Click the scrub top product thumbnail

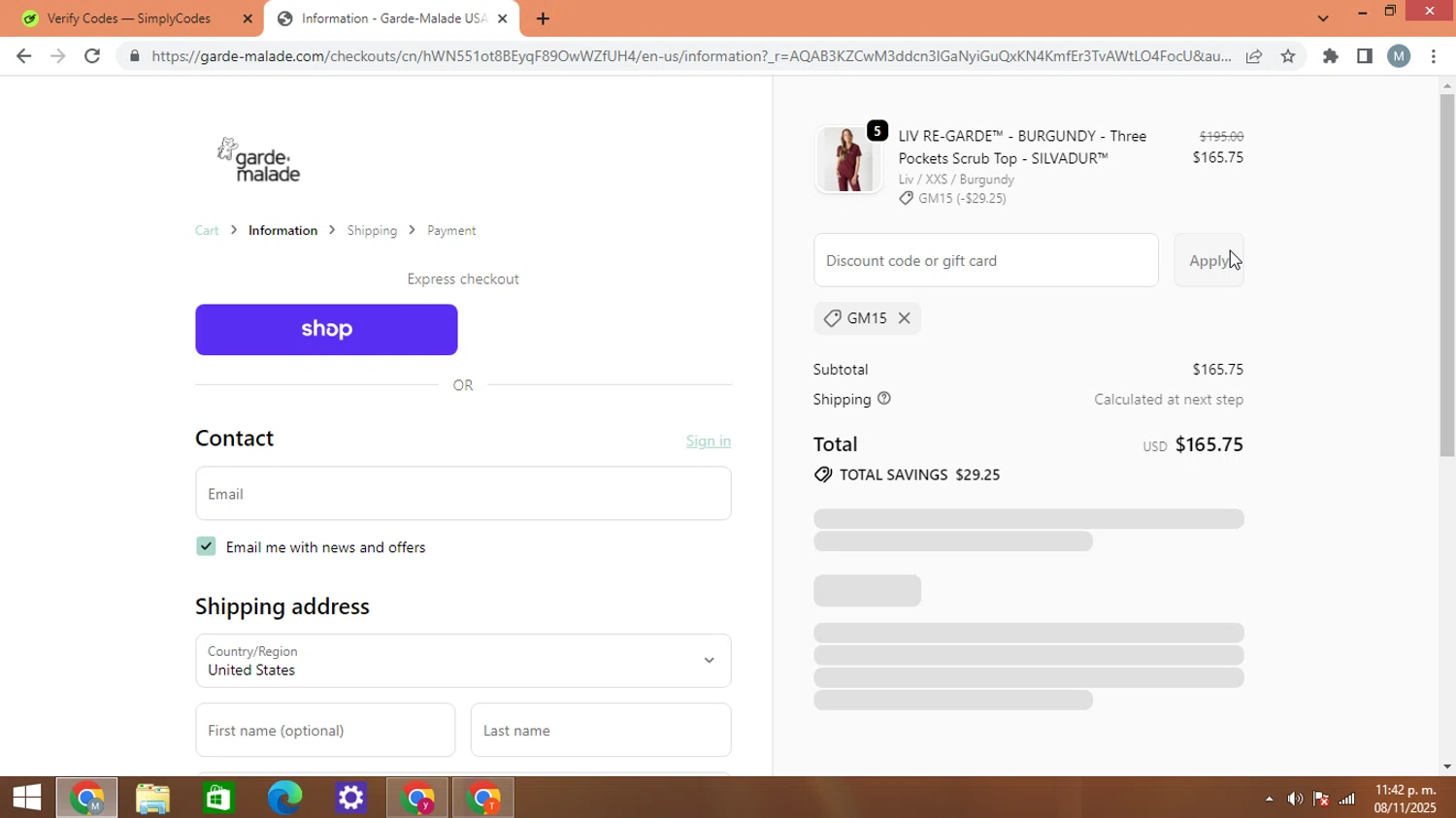848,159
